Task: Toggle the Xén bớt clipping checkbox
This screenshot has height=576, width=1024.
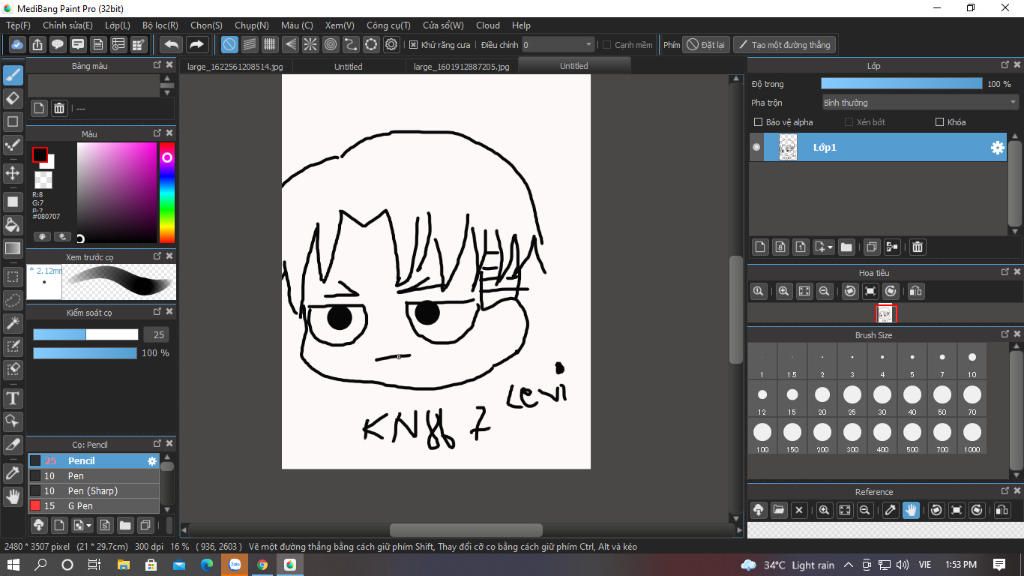Action: point(849,122)
